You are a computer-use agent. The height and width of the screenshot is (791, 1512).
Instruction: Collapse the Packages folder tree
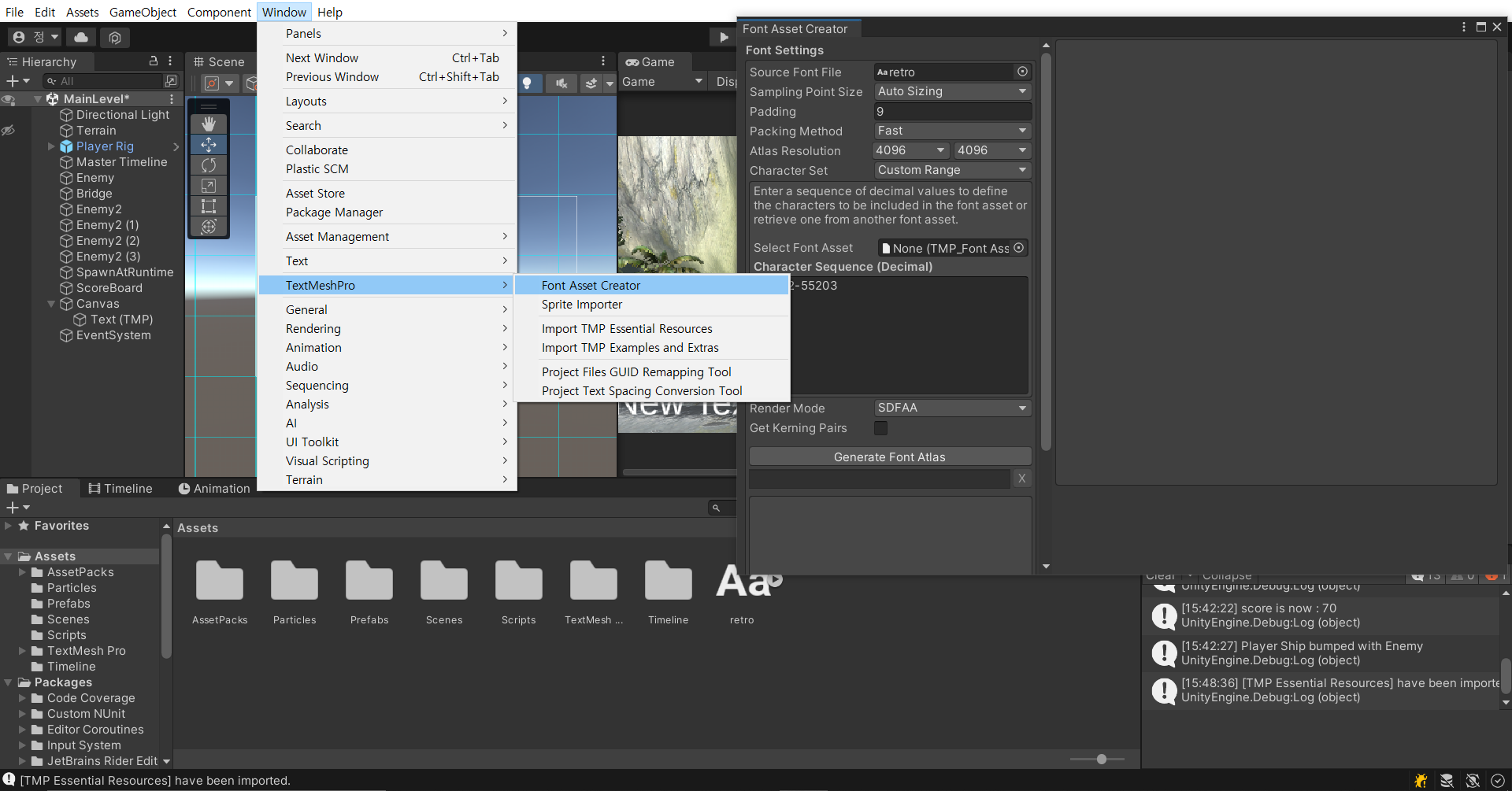point(8,682)
